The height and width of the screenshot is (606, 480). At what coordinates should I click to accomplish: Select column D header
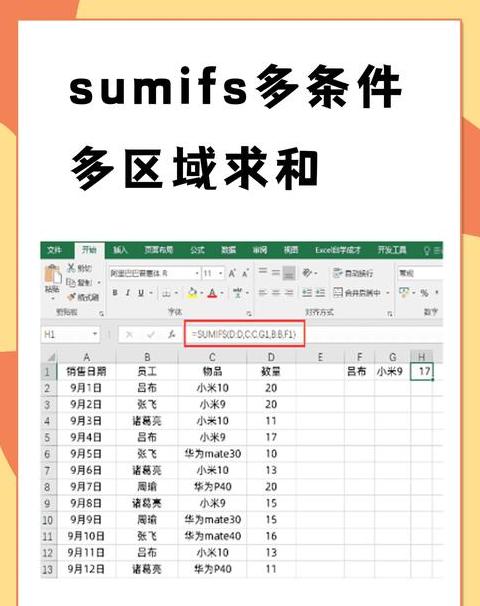[x=271, y=357]
